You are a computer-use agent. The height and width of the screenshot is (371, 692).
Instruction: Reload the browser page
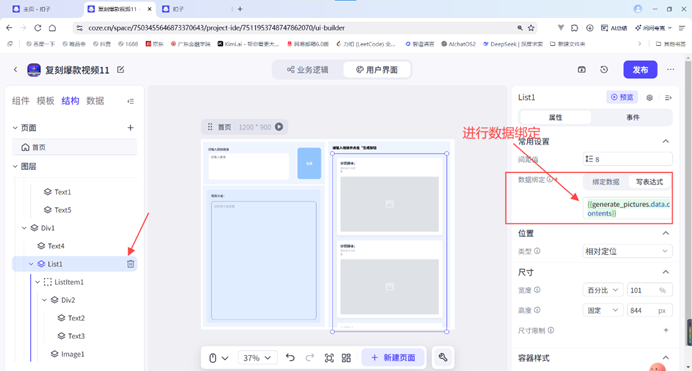pyautogui.click(x=38, y=28)
